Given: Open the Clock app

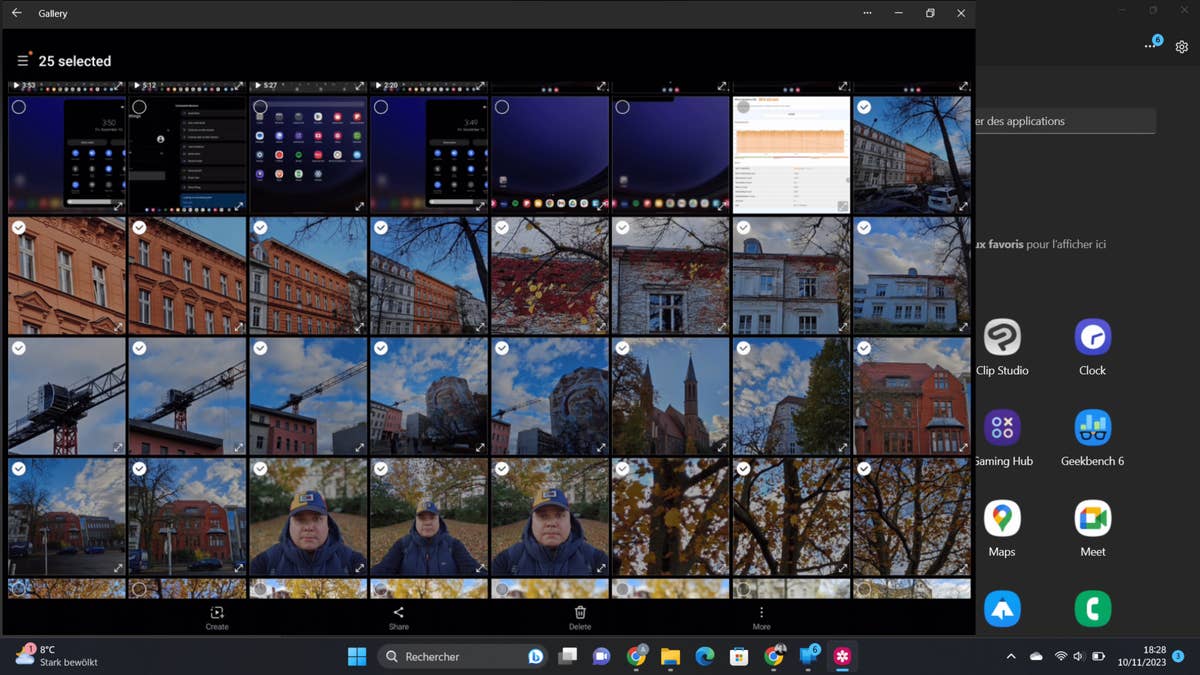Looking at the screenshot, I should [x=1092, y=338].
